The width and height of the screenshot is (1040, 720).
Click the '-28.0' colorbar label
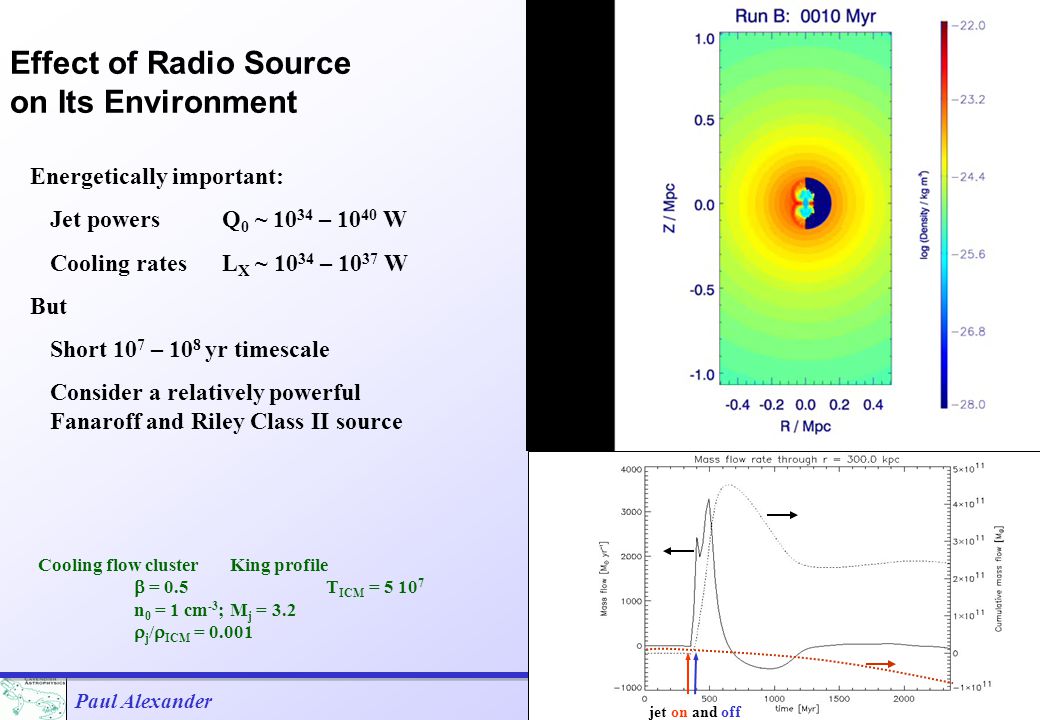(x=968, y=404)
